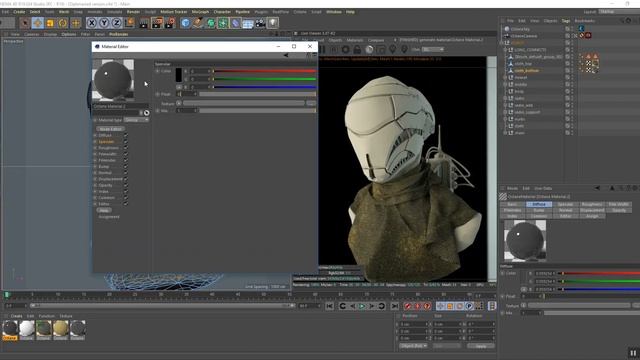Screen dimensions: 640x360
Task: Toggle Normal channel checkbox in Material Editor
Action: [x=126, y=173]
